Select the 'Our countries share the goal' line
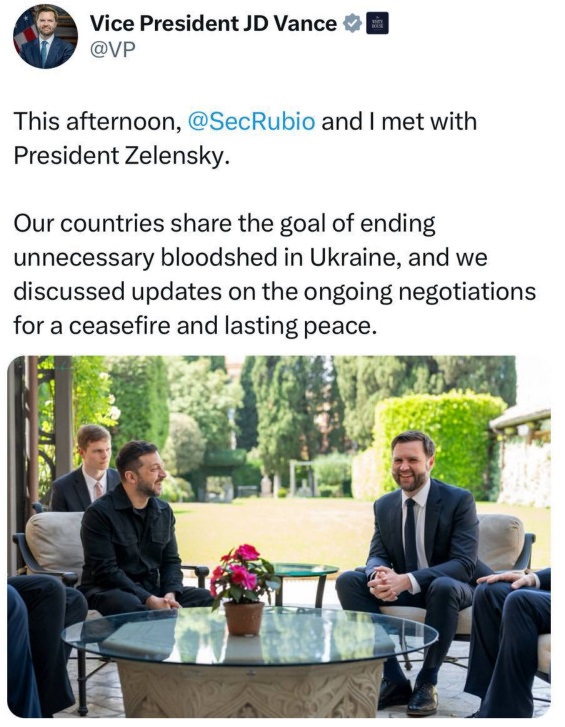The image size is (565, 727). pyautogui.click(x=224, y=224)
